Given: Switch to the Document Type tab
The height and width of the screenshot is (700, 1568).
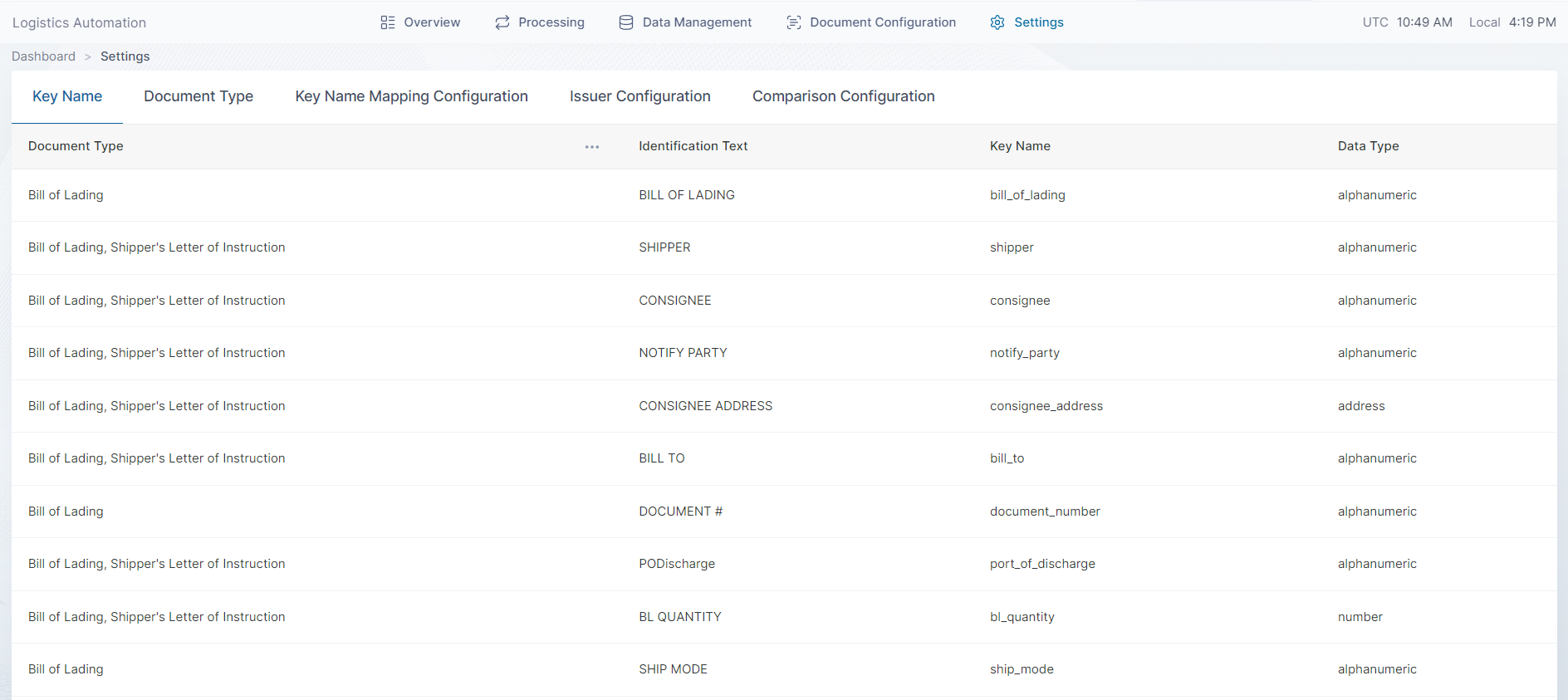Looking at the screenshot, I should click(198, 96).
